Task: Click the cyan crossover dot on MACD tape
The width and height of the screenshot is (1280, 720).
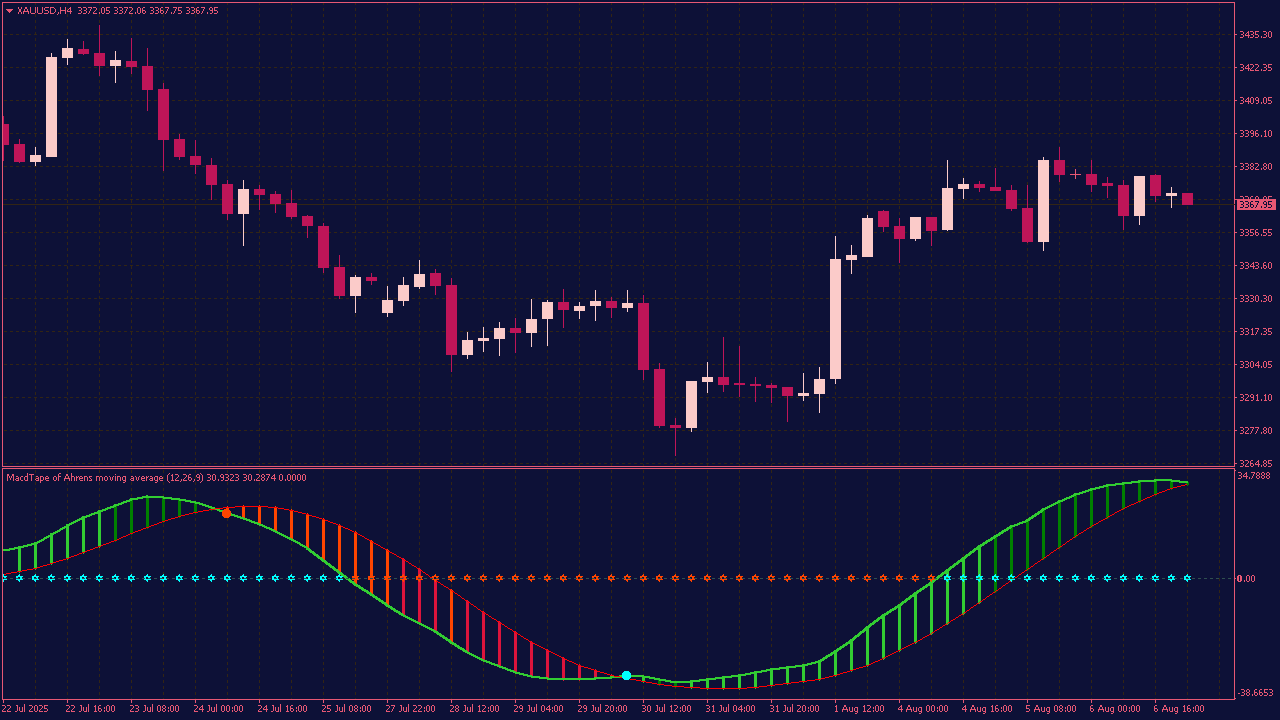Action: tap(626, 676)
